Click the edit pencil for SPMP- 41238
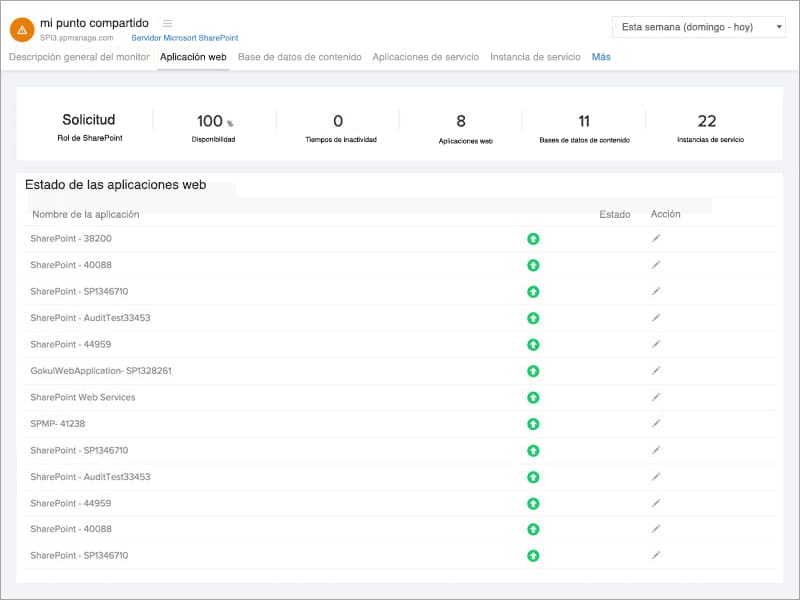This screenshot has width=800, height=600. coord(656,423)
